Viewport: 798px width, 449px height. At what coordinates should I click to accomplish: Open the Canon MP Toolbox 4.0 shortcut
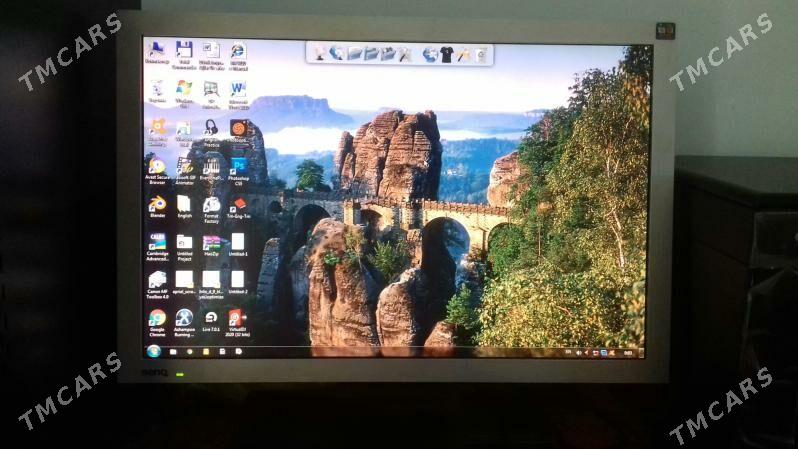click(x=158, y=280)
